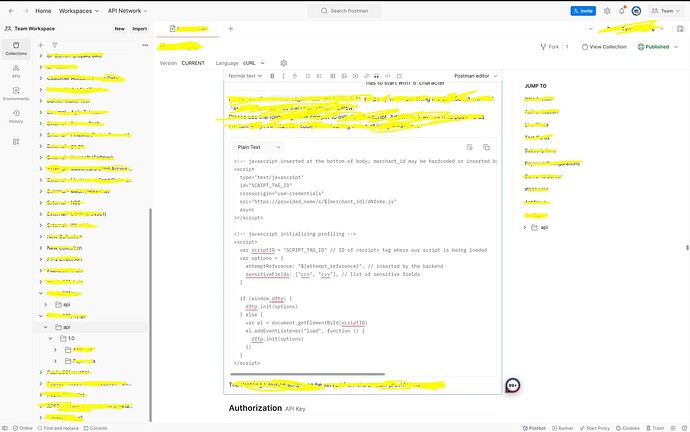Image resolution: width=690 pixels, height=432 pixels.
Task: Click the Invite button
Action: (x=583, y=11)
